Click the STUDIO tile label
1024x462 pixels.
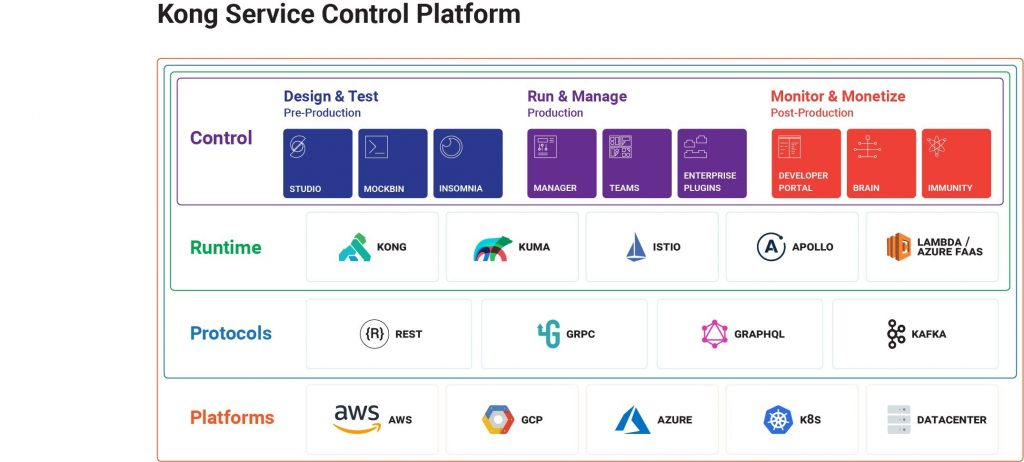pyautogui.click(x=306, y=189)
